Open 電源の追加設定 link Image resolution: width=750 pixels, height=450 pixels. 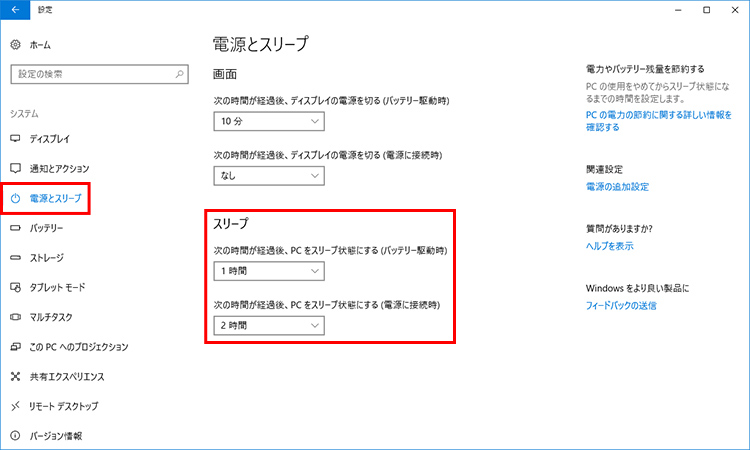tap(617, 187)
